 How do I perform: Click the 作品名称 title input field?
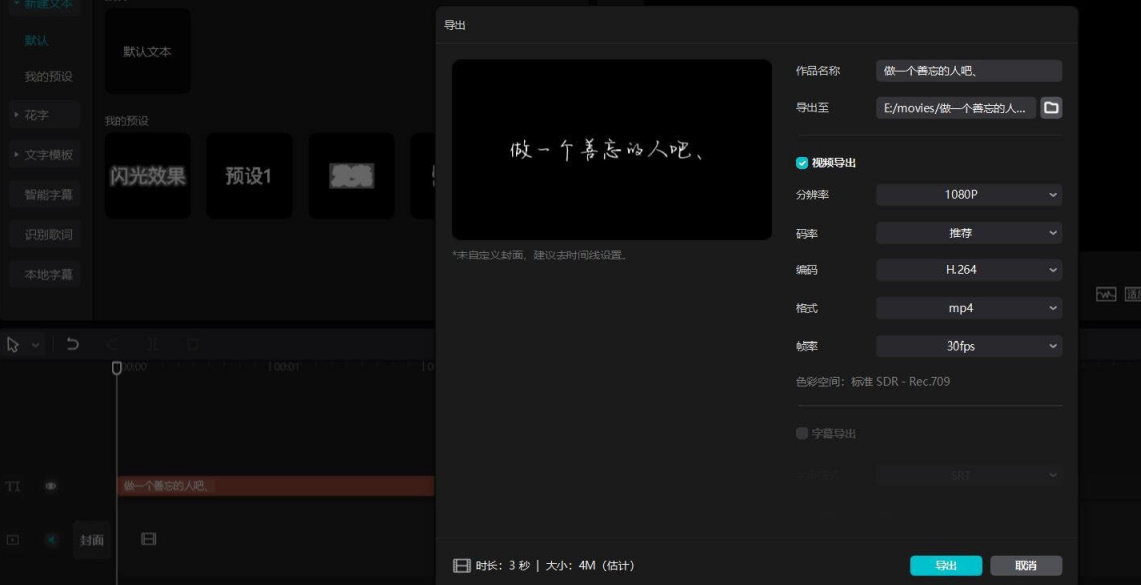click(x=969, y=70)
